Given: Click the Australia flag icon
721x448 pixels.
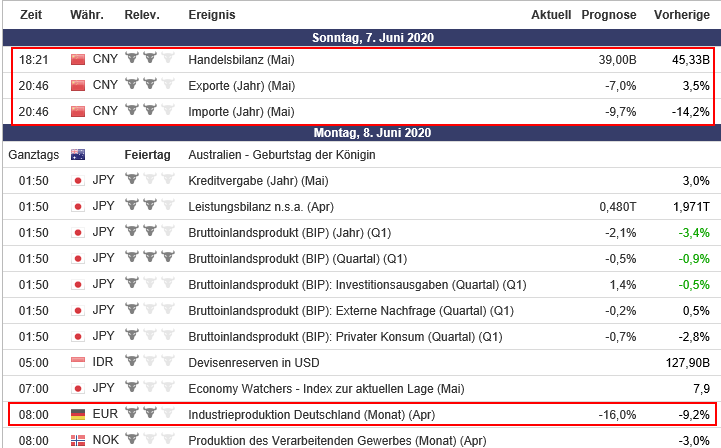Looking at the screenshot, I should click(x=78, y=155).
